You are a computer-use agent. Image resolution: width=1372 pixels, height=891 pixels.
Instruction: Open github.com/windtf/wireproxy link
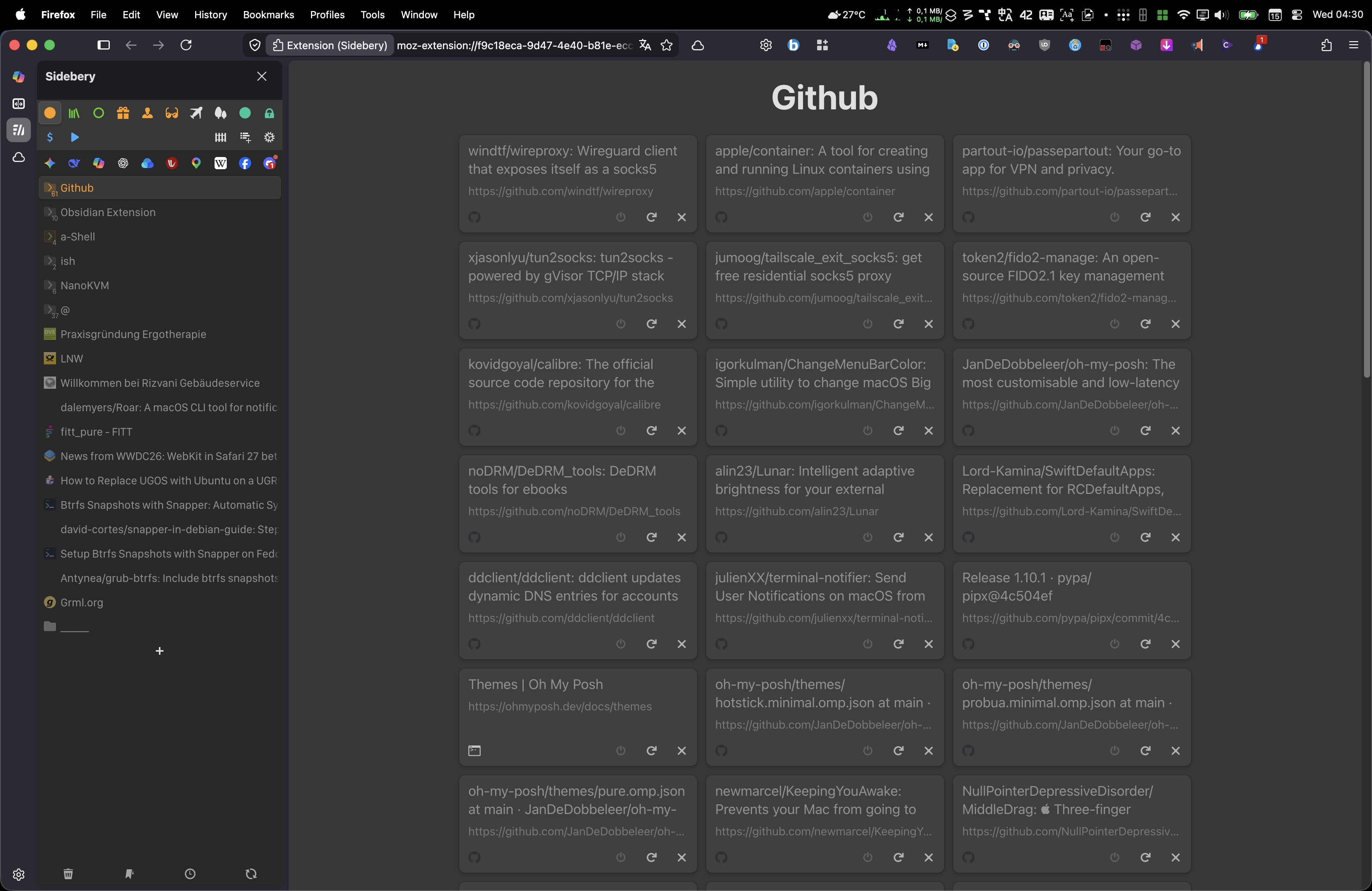pos(560,191)
